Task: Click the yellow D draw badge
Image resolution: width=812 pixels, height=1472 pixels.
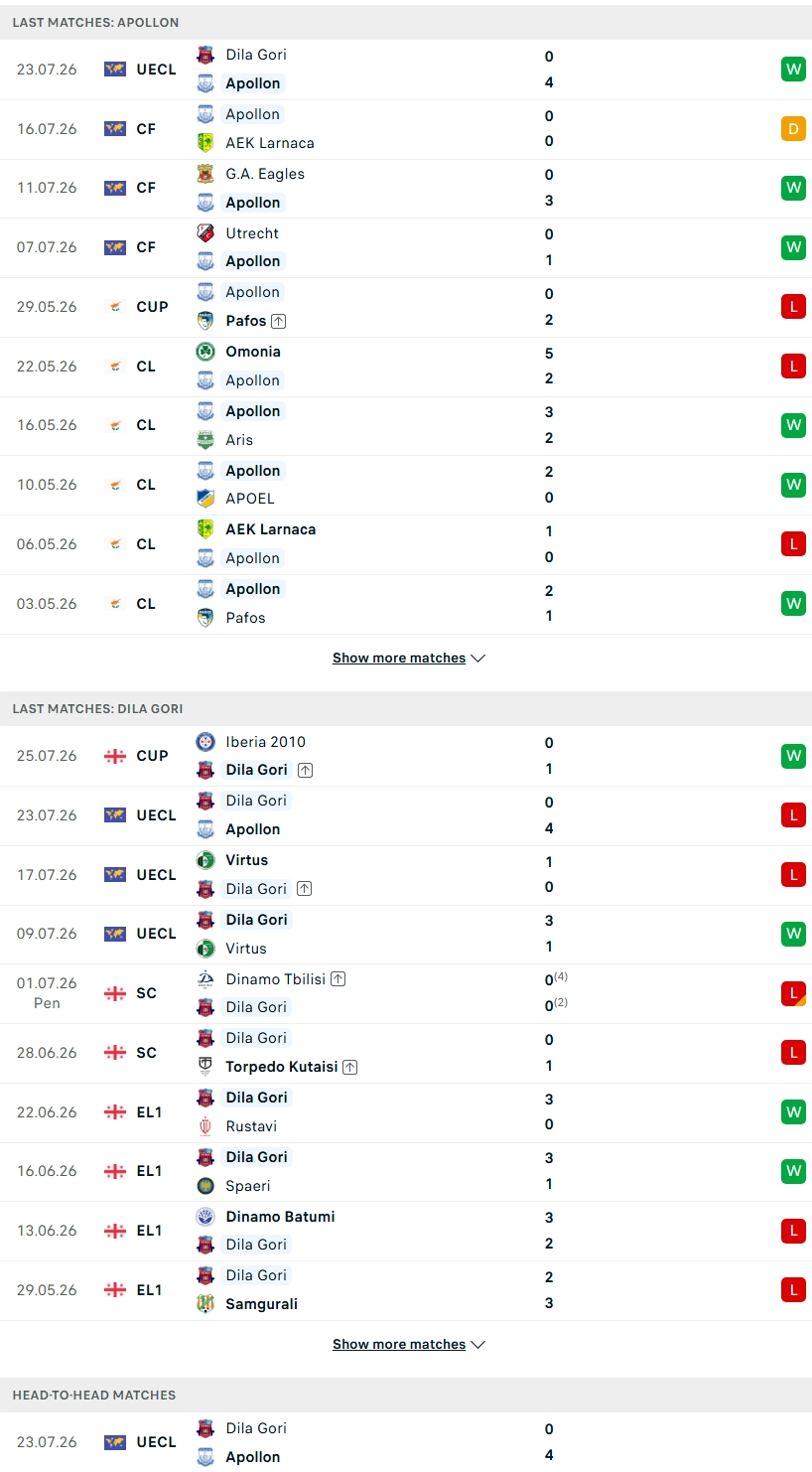Action: (x=793, y=128)
